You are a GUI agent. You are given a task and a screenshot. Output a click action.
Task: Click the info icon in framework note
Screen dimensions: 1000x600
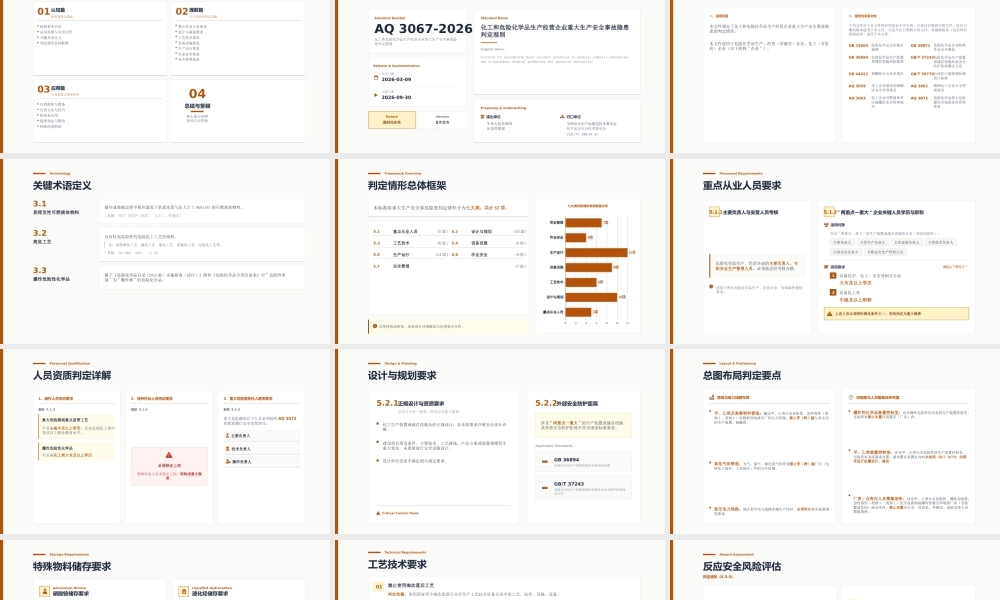pos(375,326)
